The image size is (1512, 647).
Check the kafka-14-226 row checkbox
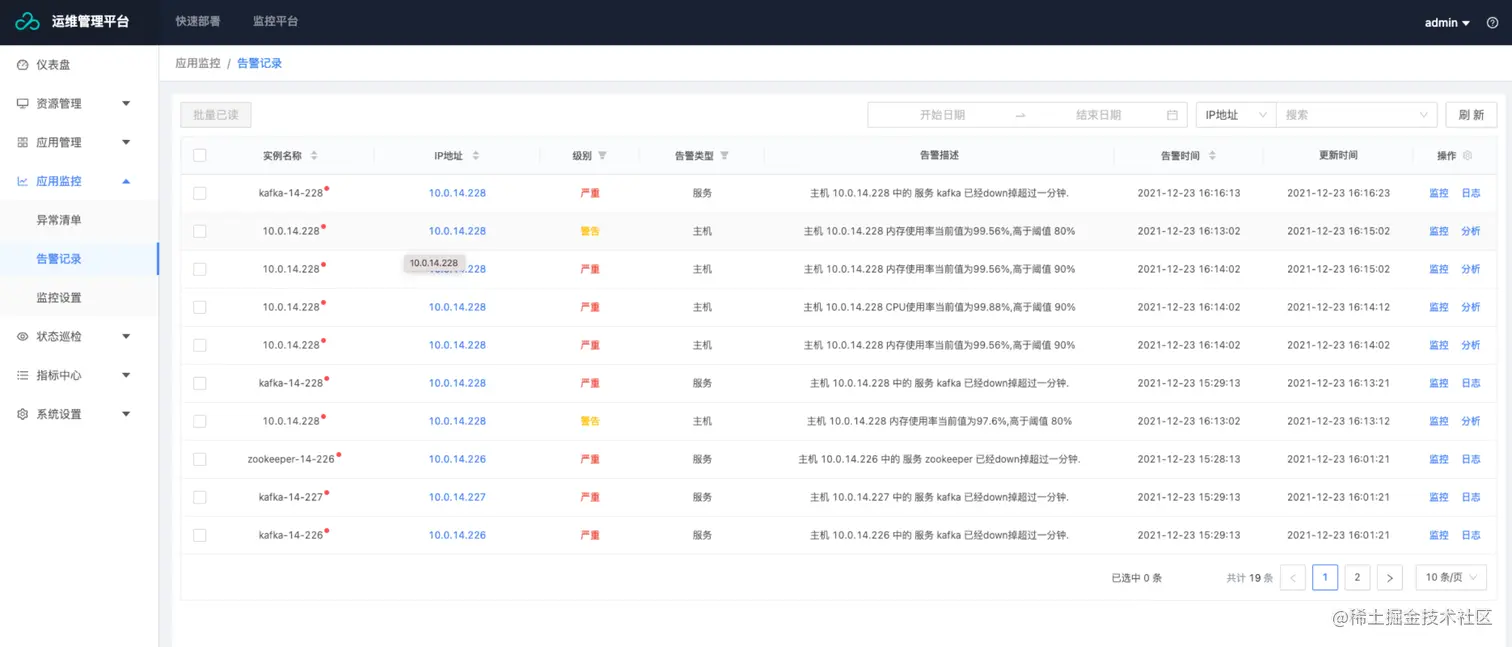(200, 535)
